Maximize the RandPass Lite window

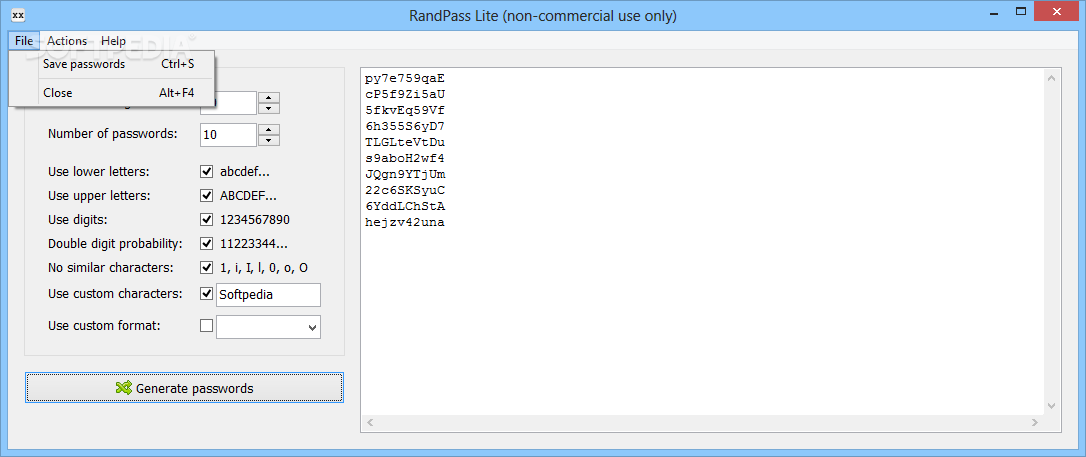1020,12
